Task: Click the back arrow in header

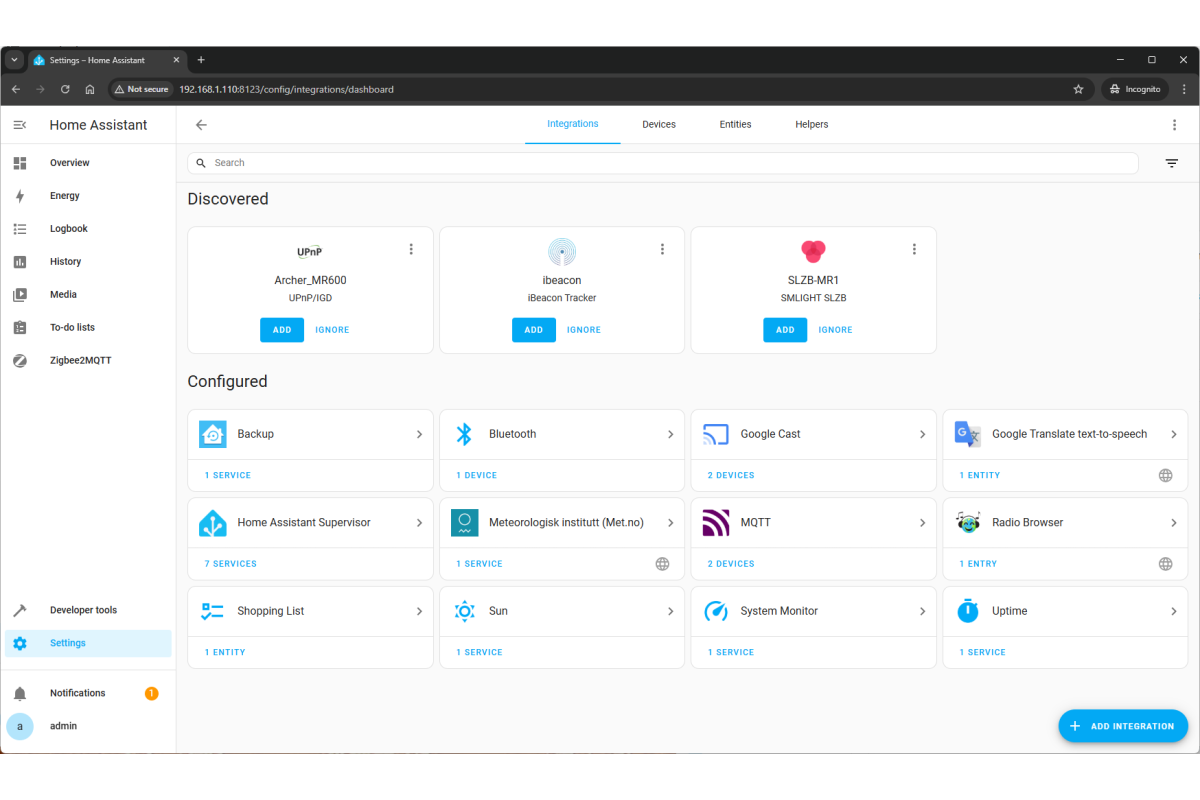Action: [x=201, y=125]
